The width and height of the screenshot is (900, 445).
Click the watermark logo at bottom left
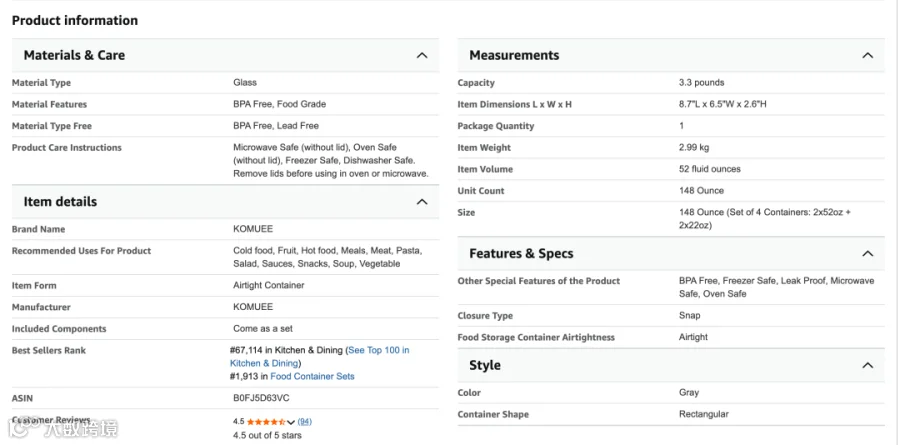64,429
